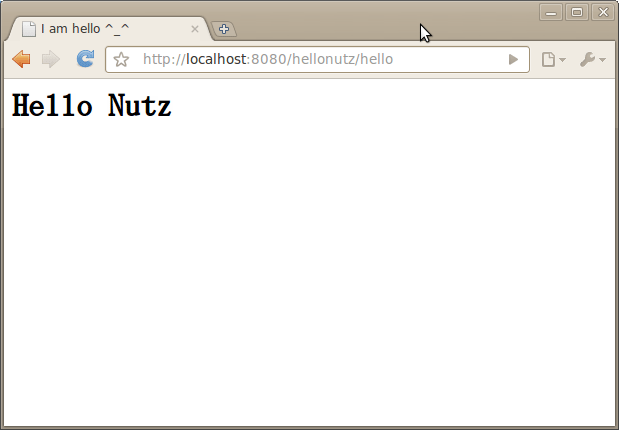Open the Page menu dropdown
The width and height of the screenshot is (619, 430).
553,60
